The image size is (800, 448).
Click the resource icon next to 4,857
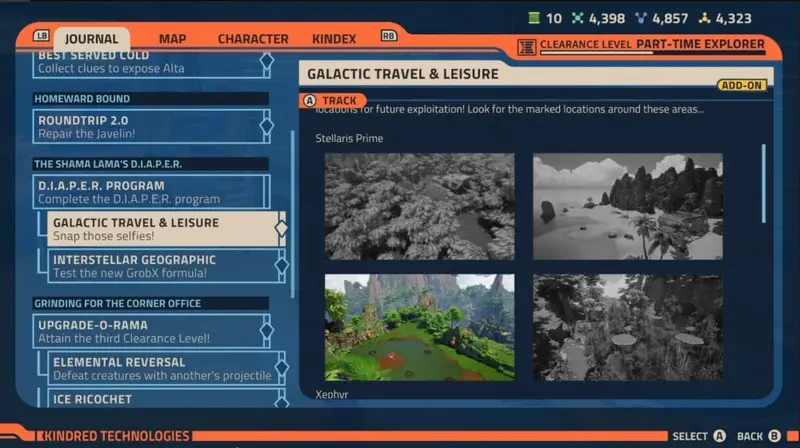[x=641, y=18]
